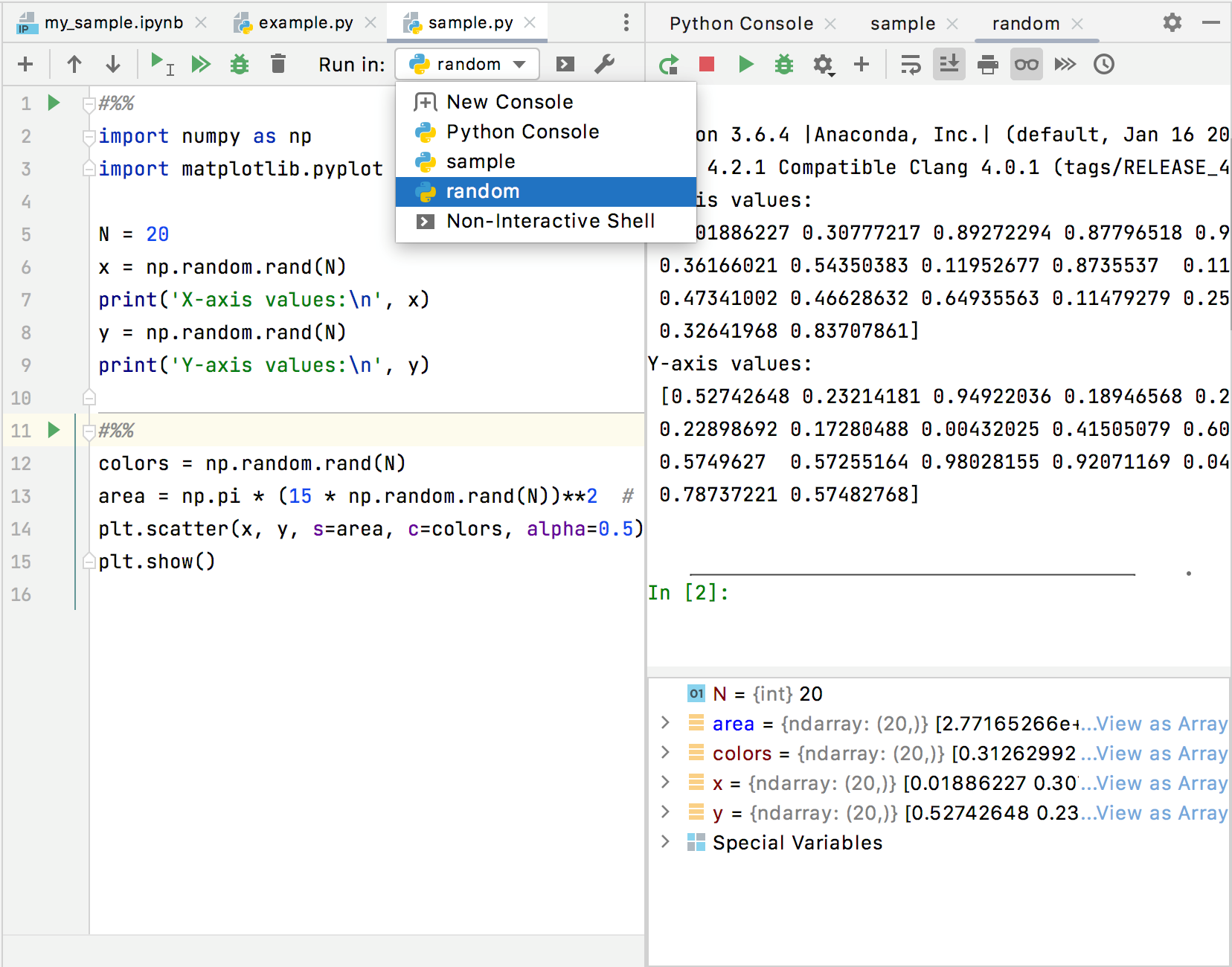1232x967 pixels.
Task: Run the first cell from gutter at line 1
Action: coord(54,103)
